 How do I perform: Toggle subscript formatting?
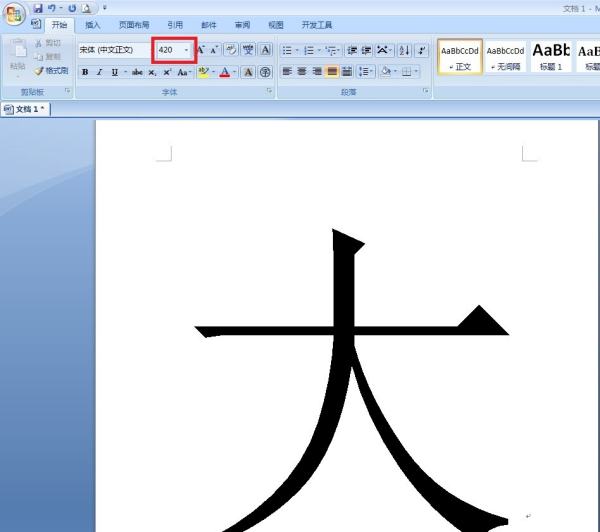[152, 72]
